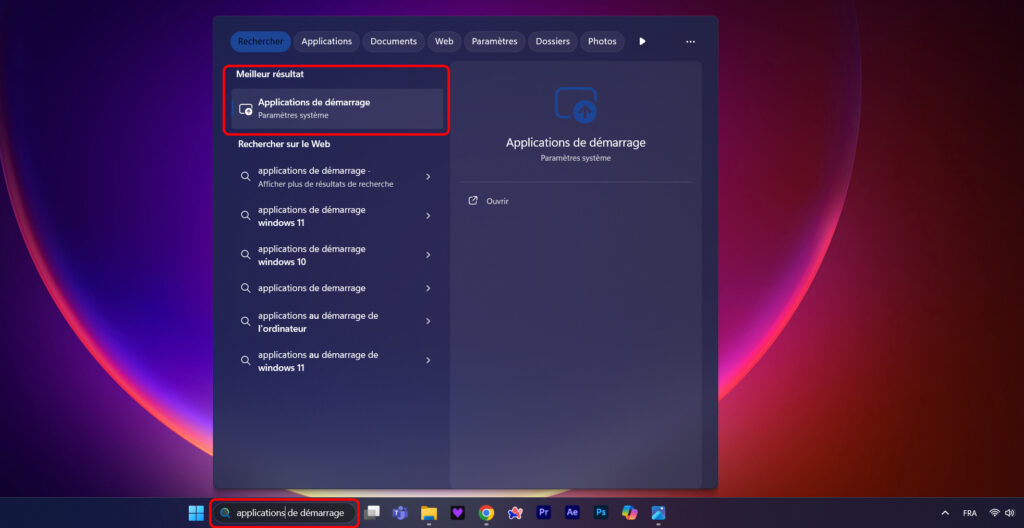Open File Explorer from the taskbar
The width and height of the screenshot is (1024, 528).
(x=428, y=513)
